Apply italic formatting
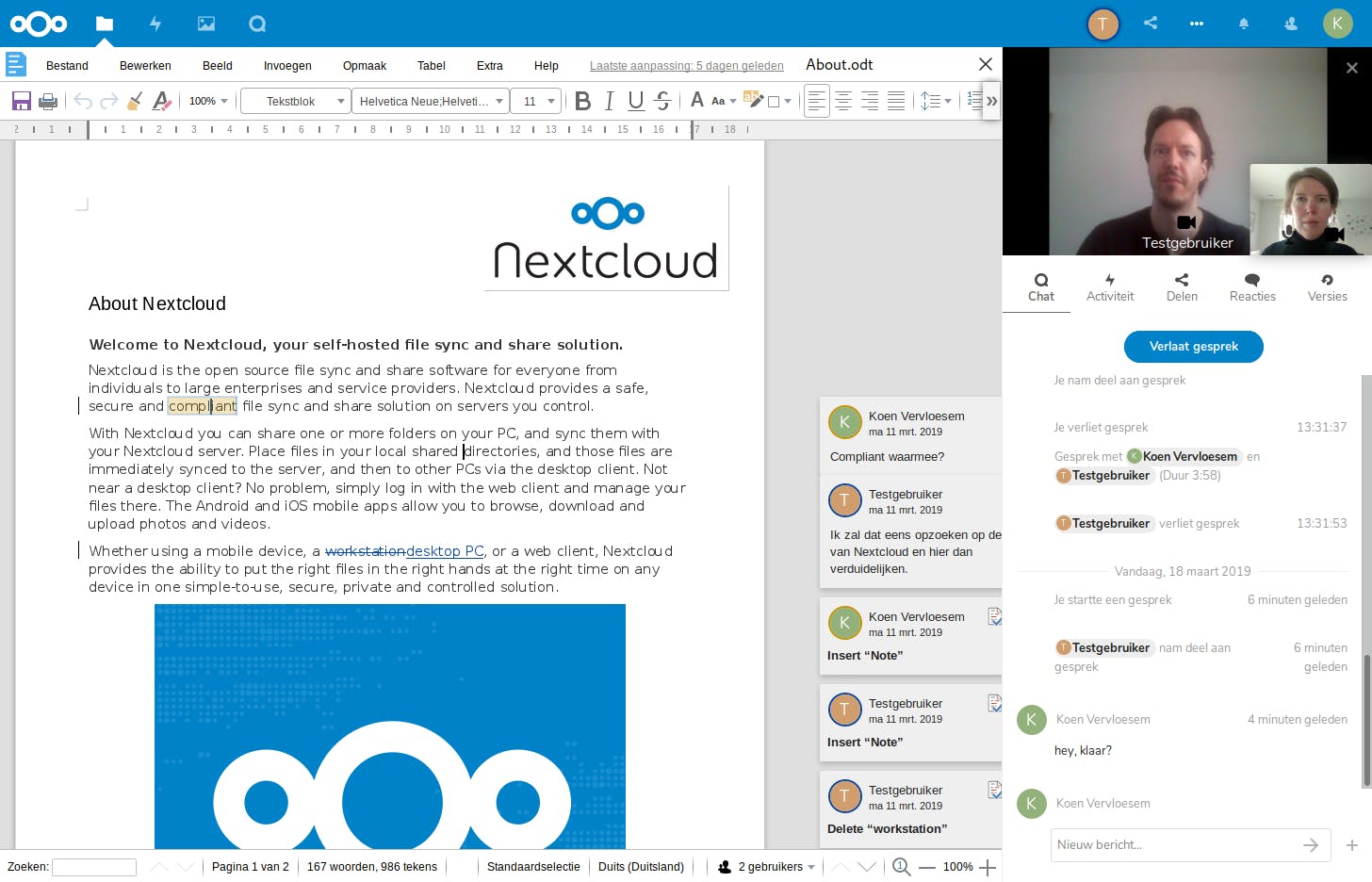Image resolution: width=1372 pixels, height=882 pixels. 610,101
